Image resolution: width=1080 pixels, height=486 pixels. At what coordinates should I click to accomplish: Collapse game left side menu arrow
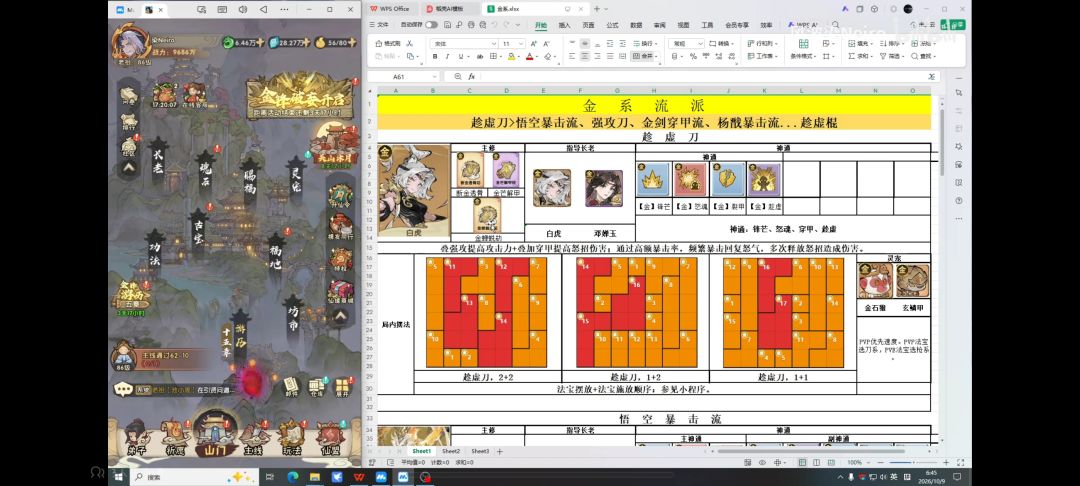click(129, 167)
